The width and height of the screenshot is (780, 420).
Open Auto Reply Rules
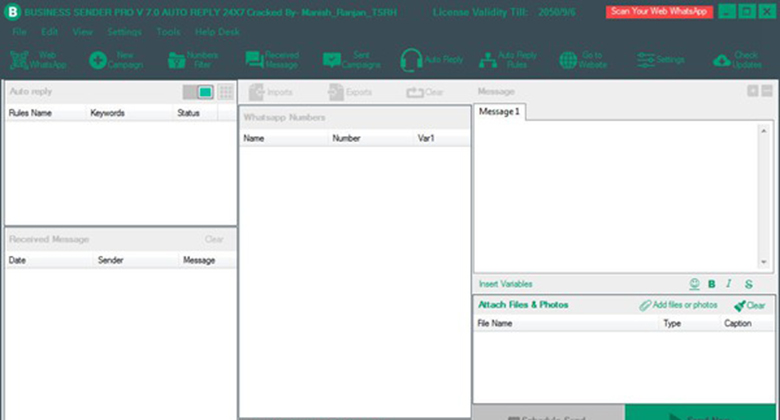pos(508,60)
